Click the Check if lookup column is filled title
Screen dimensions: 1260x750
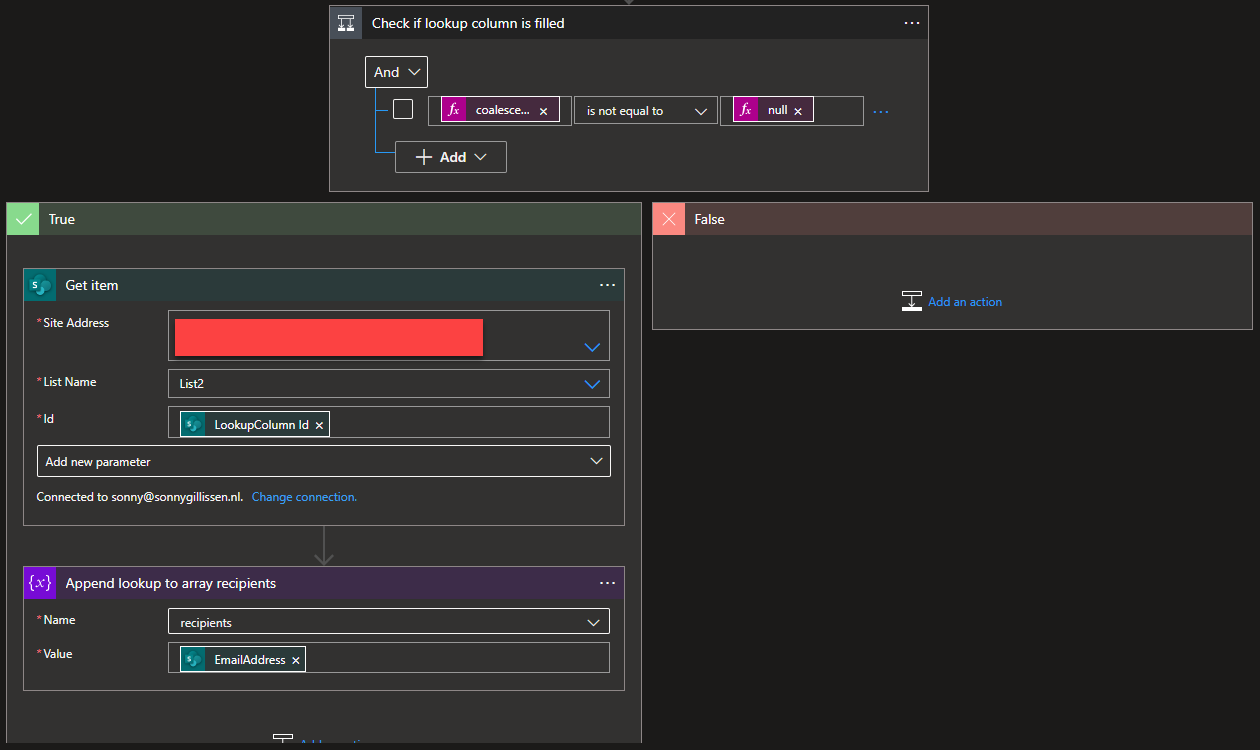[468, 23]
